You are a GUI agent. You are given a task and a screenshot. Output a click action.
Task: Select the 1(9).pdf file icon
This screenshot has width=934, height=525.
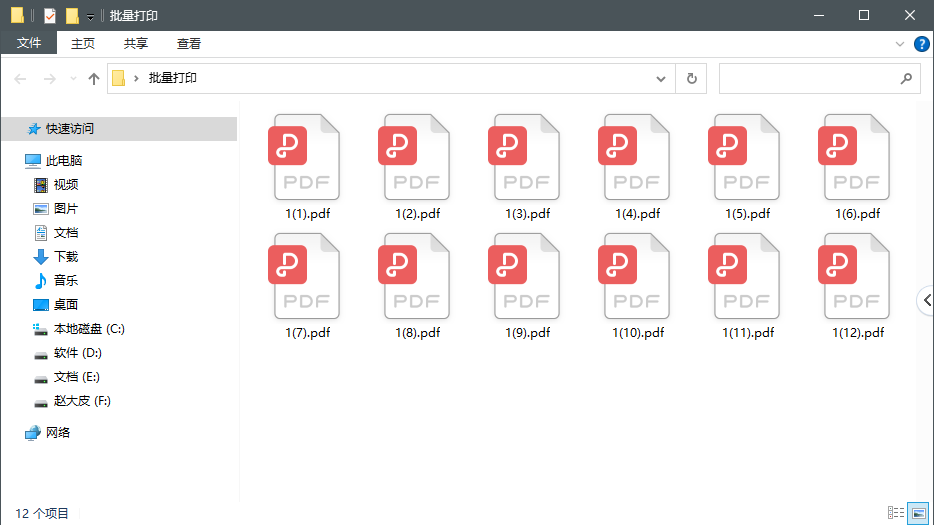click(x=524, y=276)
